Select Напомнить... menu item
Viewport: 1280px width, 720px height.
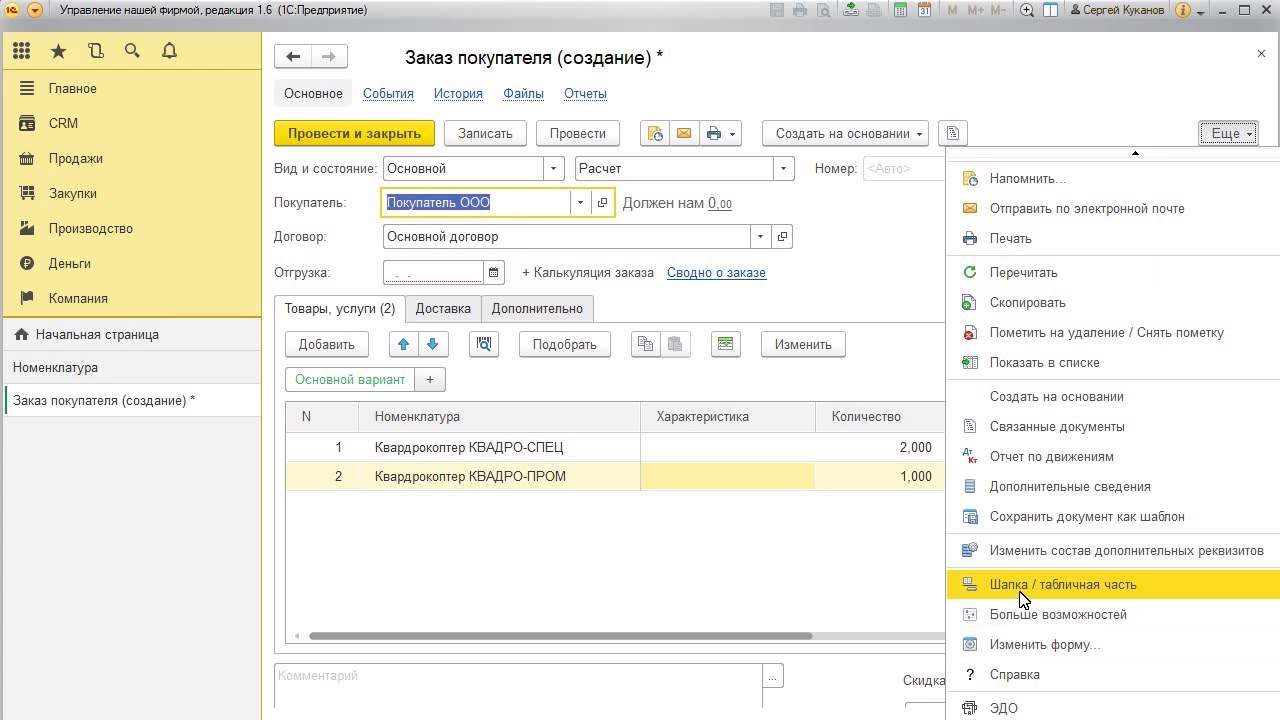pyautogui.click(x=1113, y=178)
